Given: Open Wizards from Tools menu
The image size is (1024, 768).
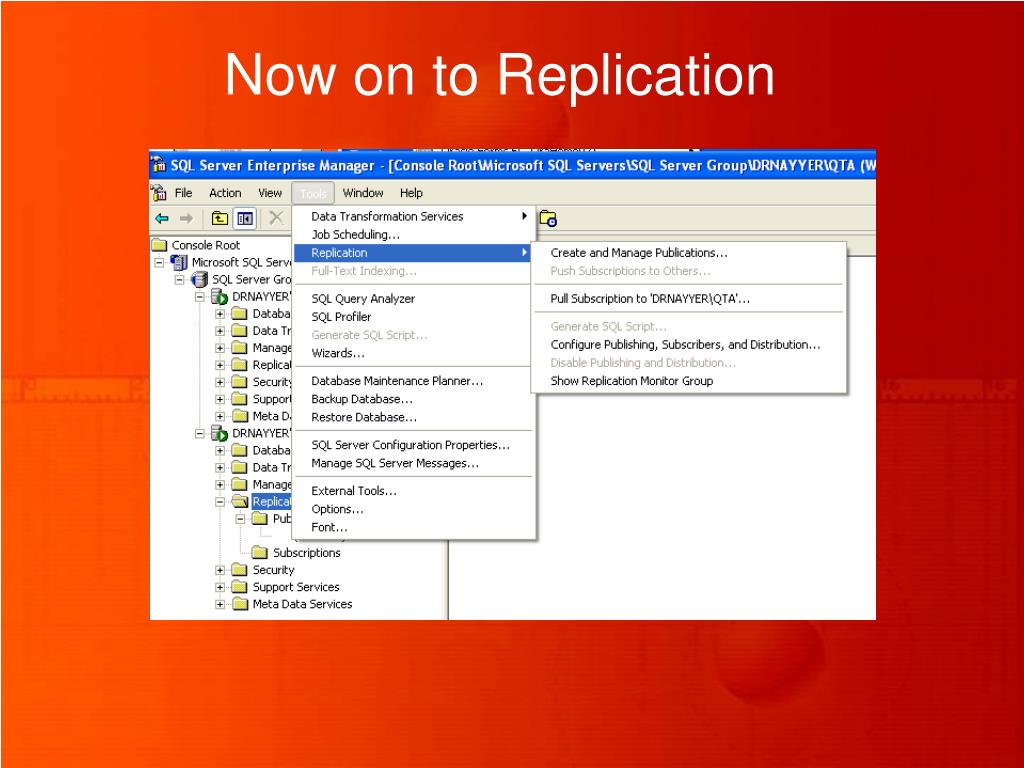Looking at the screenshot, I should click(x=412, y=353).
